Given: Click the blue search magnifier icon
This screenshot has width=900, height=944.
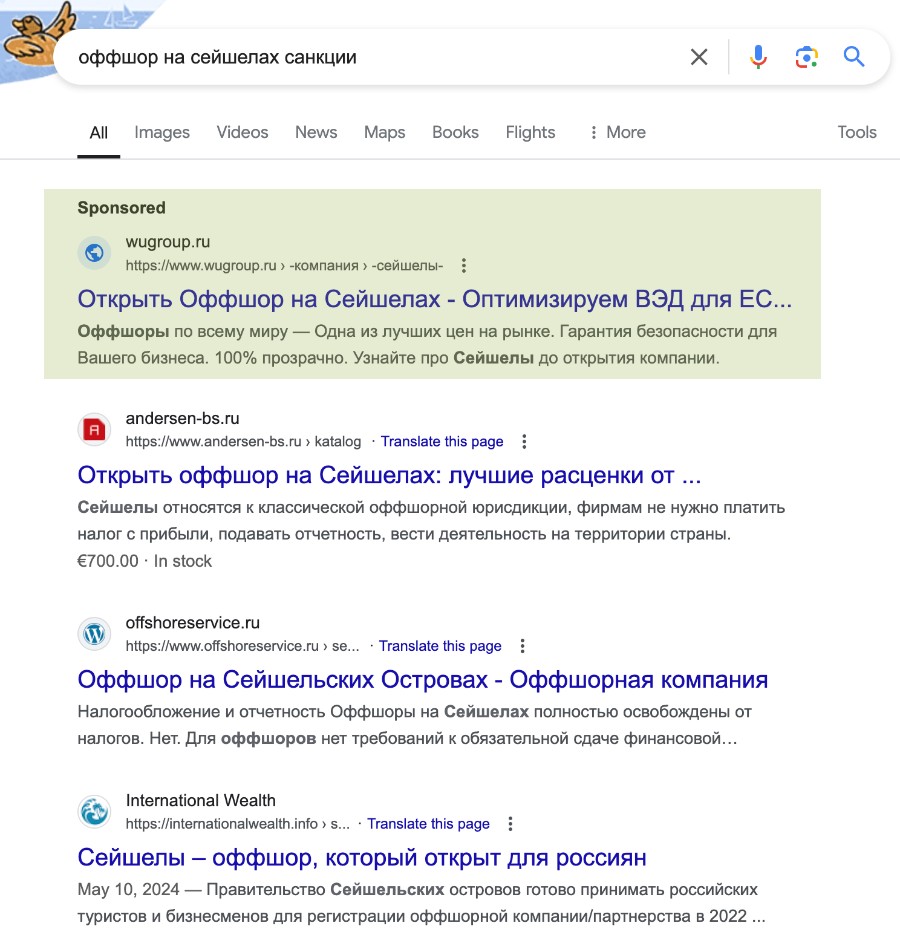Looking at the screenshot, I should [854, 57].
